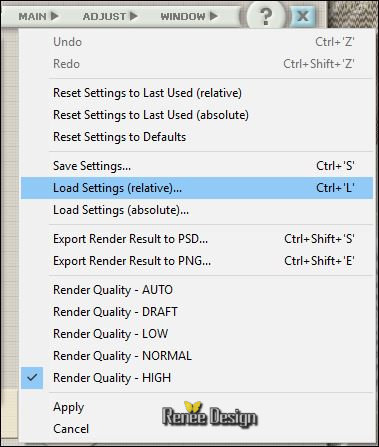Choose Reset Settings to Defaults
The image size is (379, 447).
[197, 137]
